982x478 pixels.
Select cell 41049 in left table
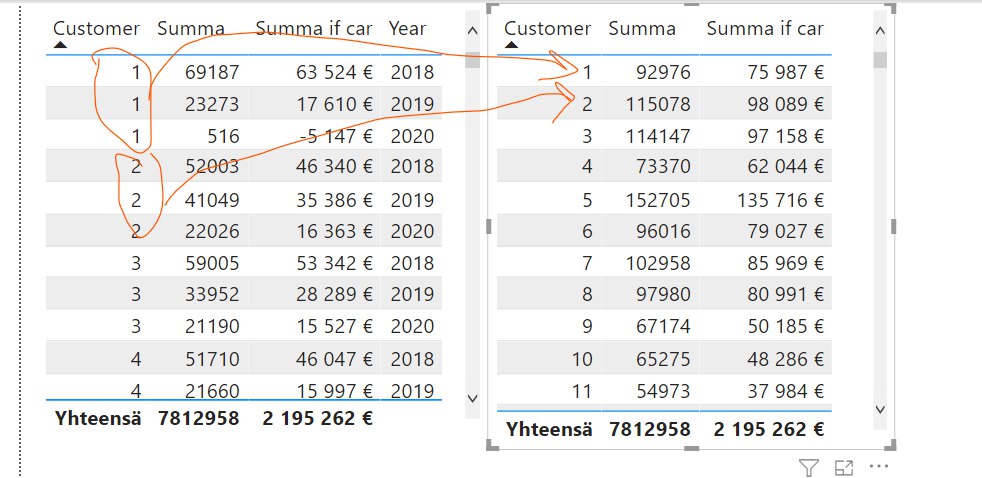pyautogui.click(x=212, y=200)
